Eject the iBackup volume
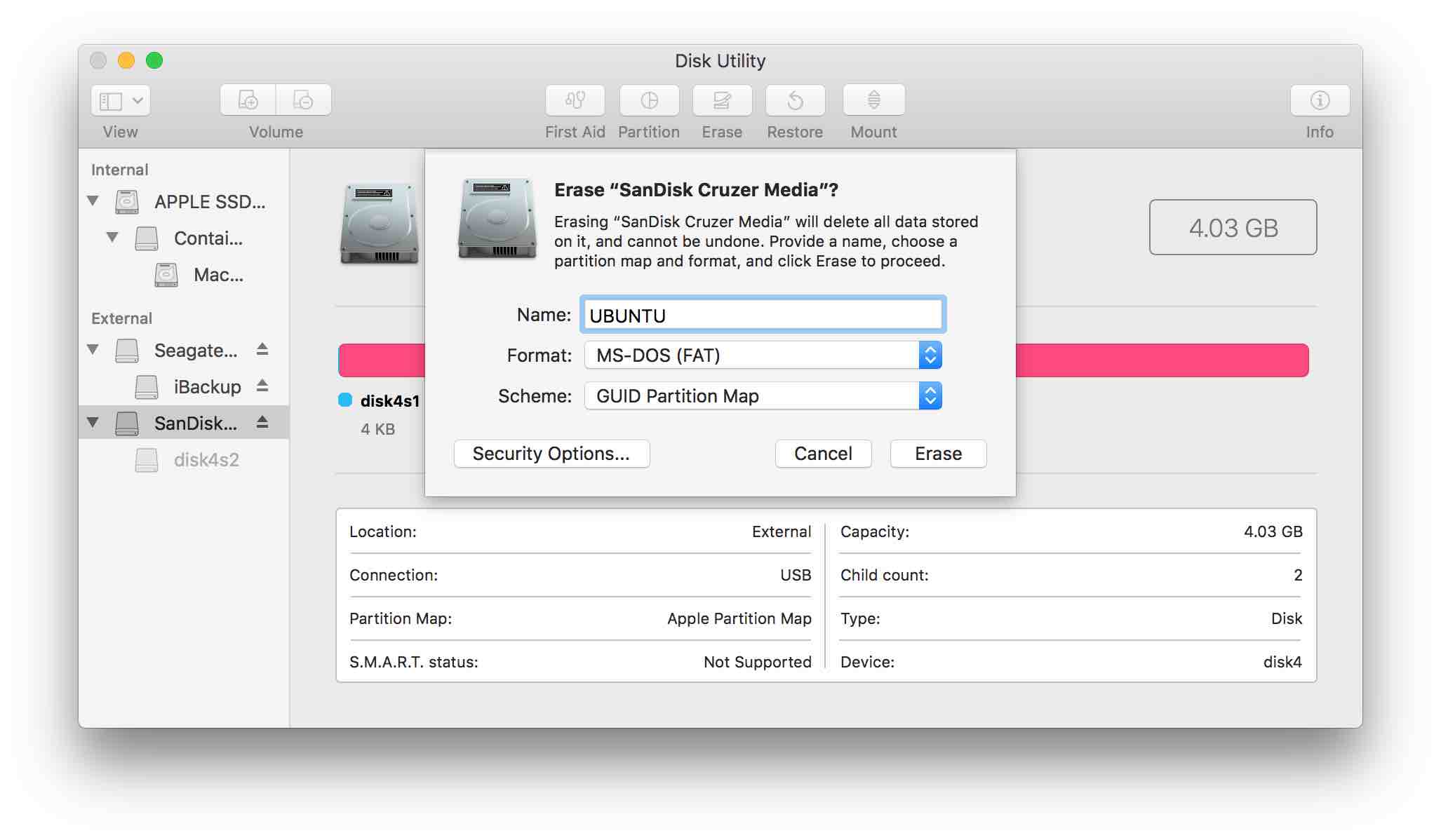This screenshot has width=1441, height=840. [262, 386]
